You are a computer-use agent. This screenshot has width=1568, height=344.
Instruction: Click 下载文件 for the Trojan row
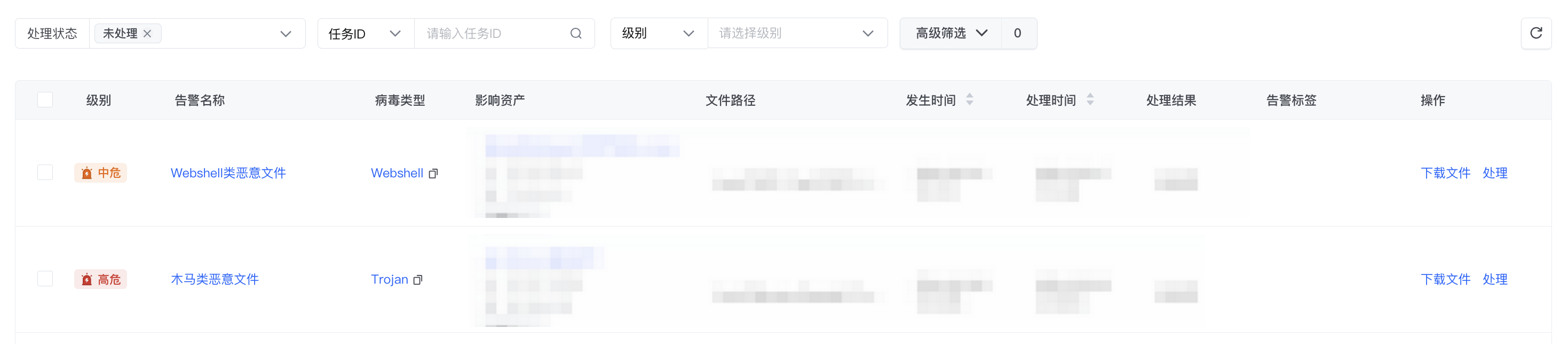coord(1445,279)
